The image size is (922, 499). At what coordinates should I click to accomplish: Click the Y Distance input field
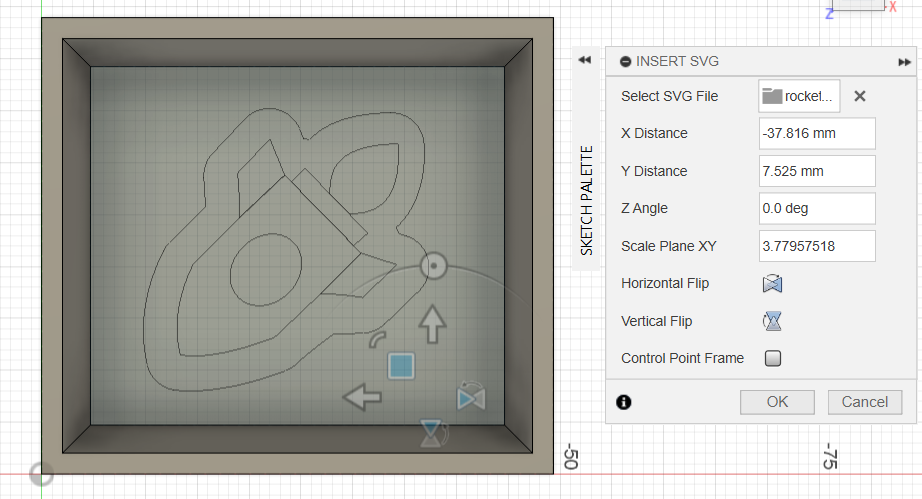[817, 171]
